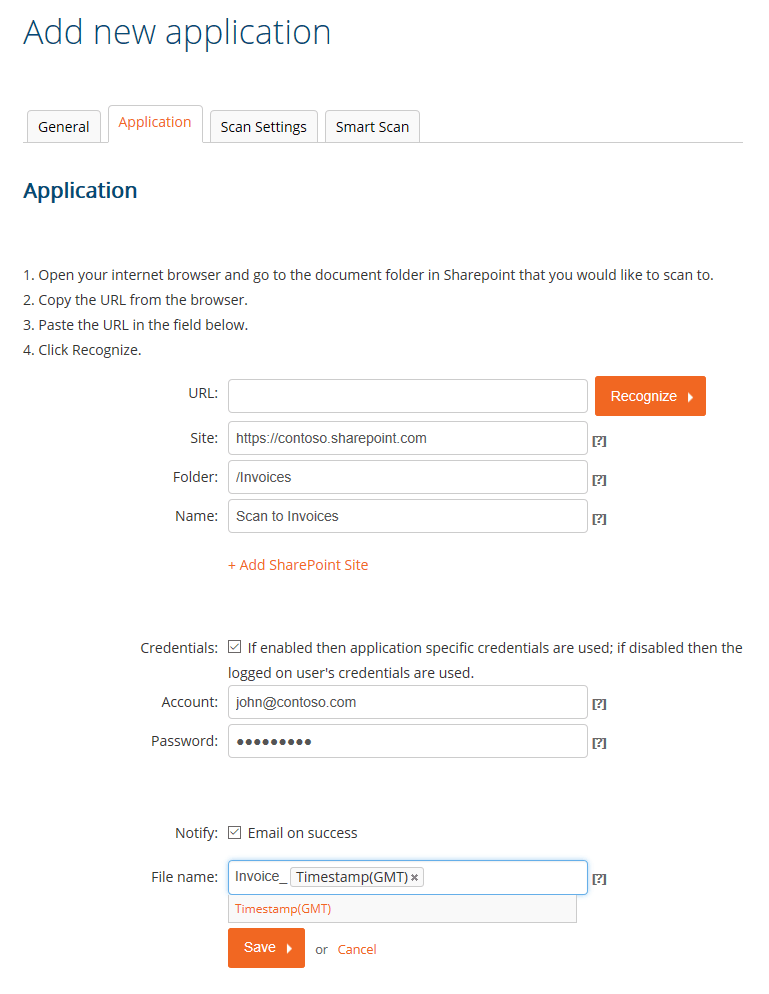This screenshot has width=769, height=994.
Task: Remove the Timestamp(GMT) tag with x
Action: tap(415, 877)
